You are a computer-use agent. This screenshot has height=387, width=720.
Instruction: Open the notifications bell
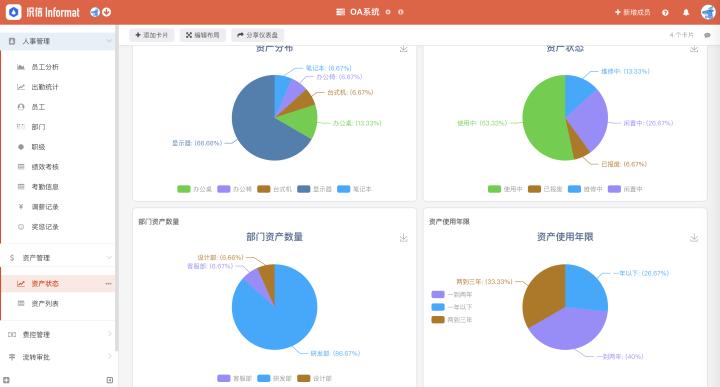[x=686, y=12]
